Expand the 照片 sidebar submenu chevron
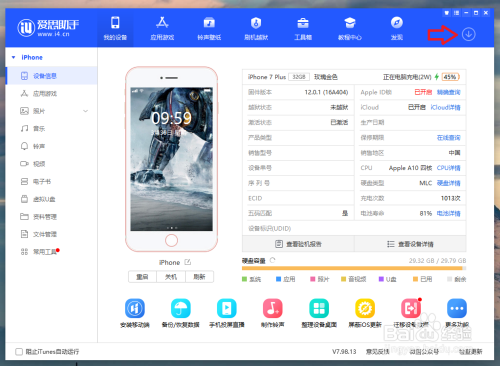Image resolution: width=500 pixels, height=366 pixels. click(x=86, y=111)
